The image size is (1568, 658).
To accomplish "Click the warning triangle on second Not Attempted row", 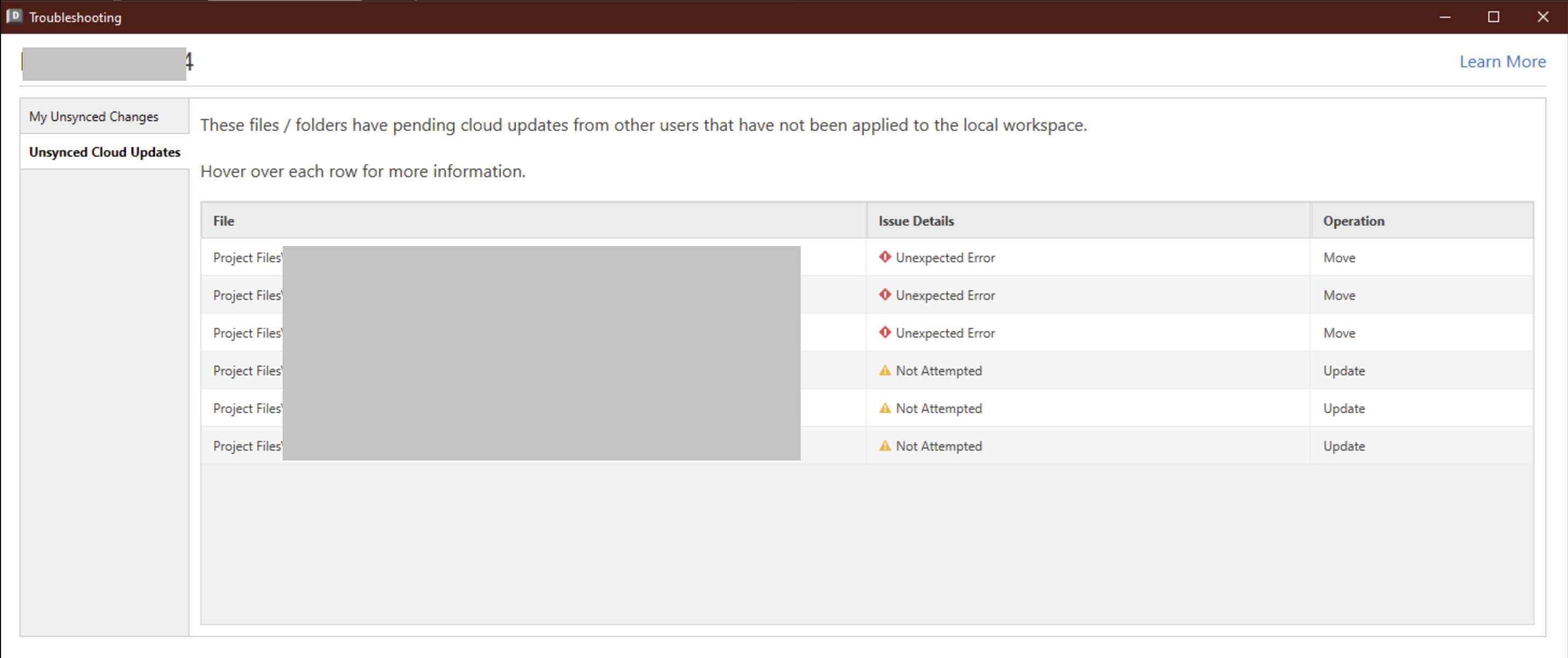I will 886,408.
